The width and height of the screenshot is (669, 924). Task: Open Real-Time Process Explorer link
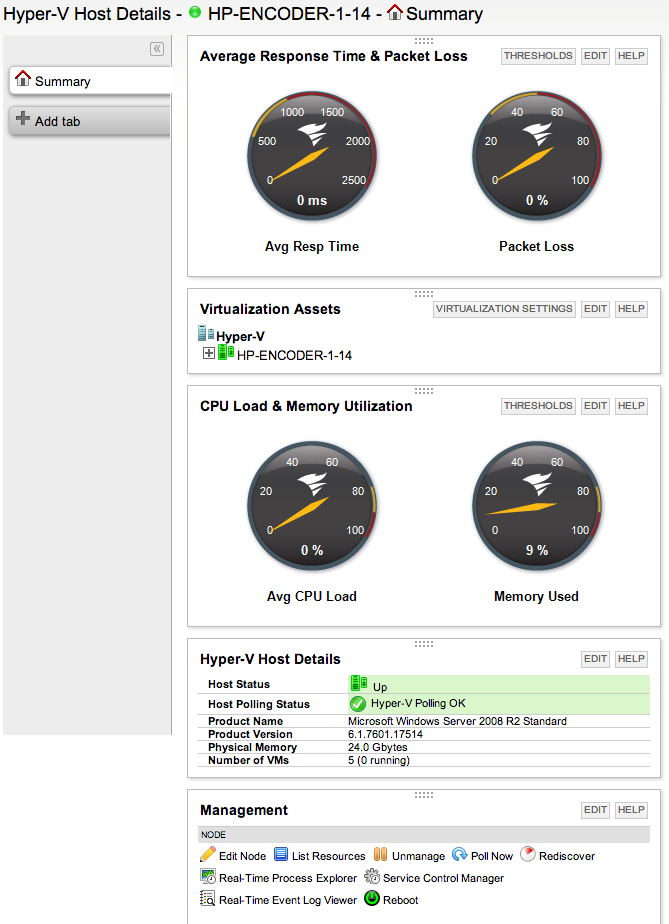tap(288, 878)
